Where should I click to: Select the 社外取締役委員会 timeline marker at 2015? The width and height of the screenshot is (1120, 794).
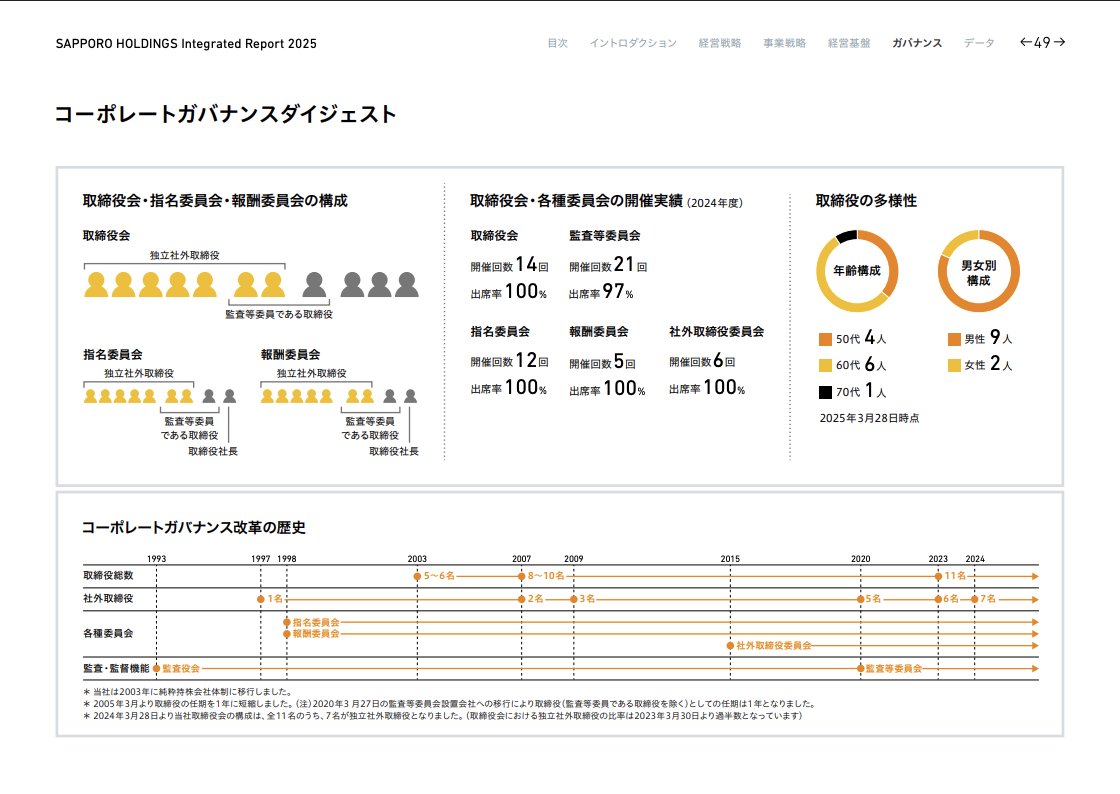[731, 646]
